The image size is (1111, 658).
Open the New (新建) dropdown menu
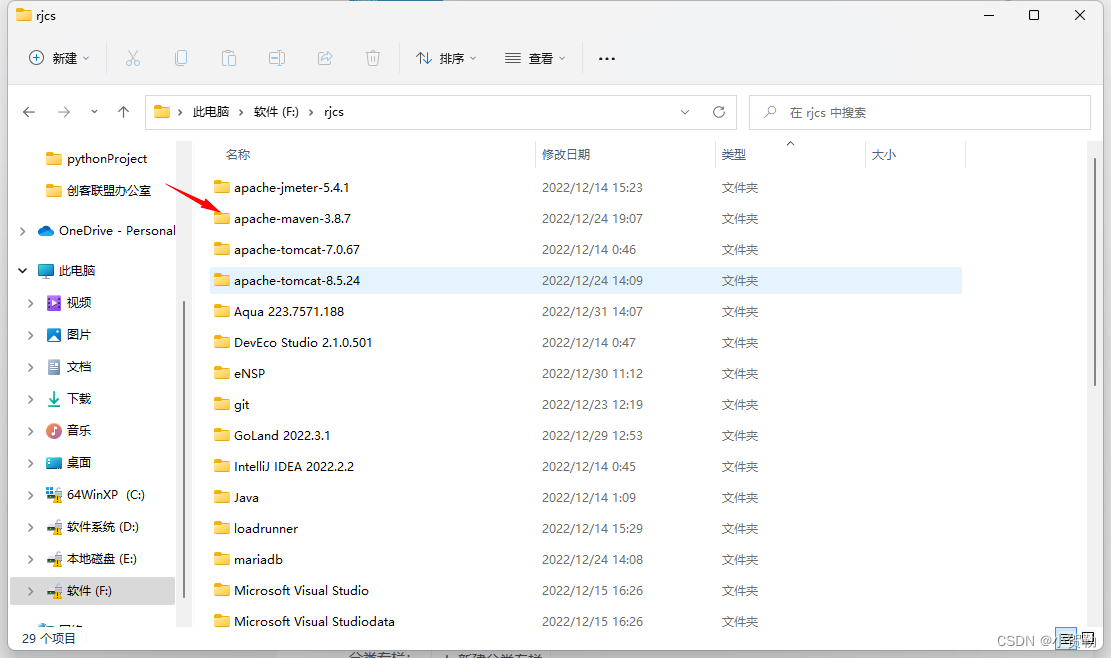[60, 58]
